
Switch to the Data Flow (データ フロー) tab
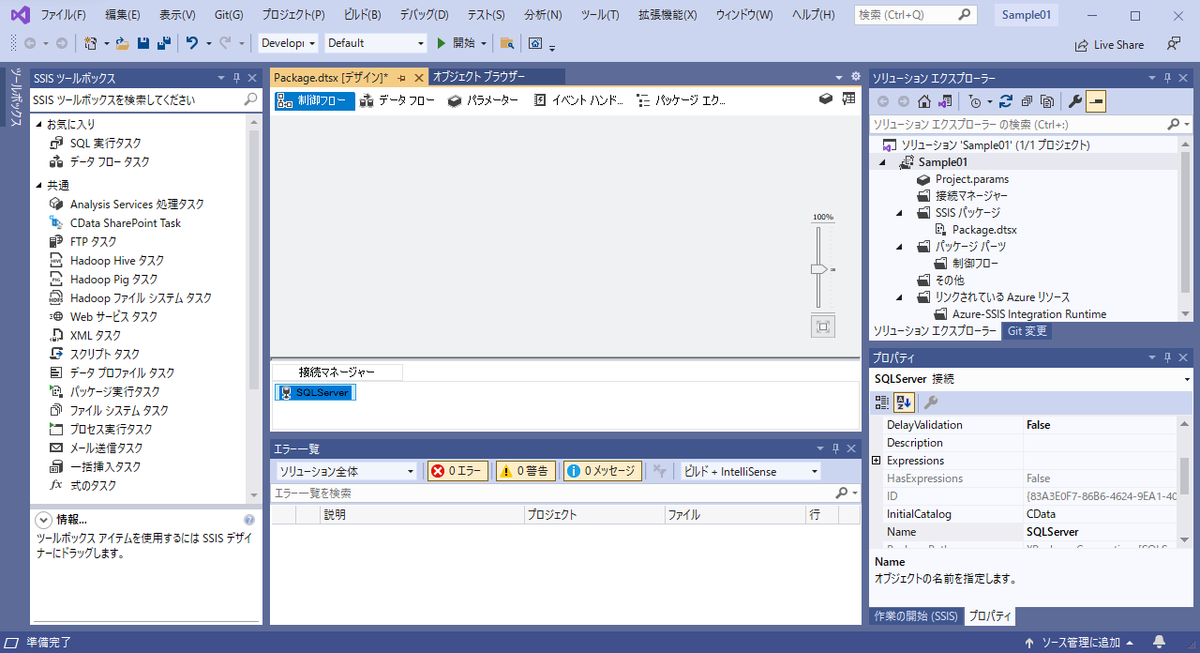click(x=397, y=100)
